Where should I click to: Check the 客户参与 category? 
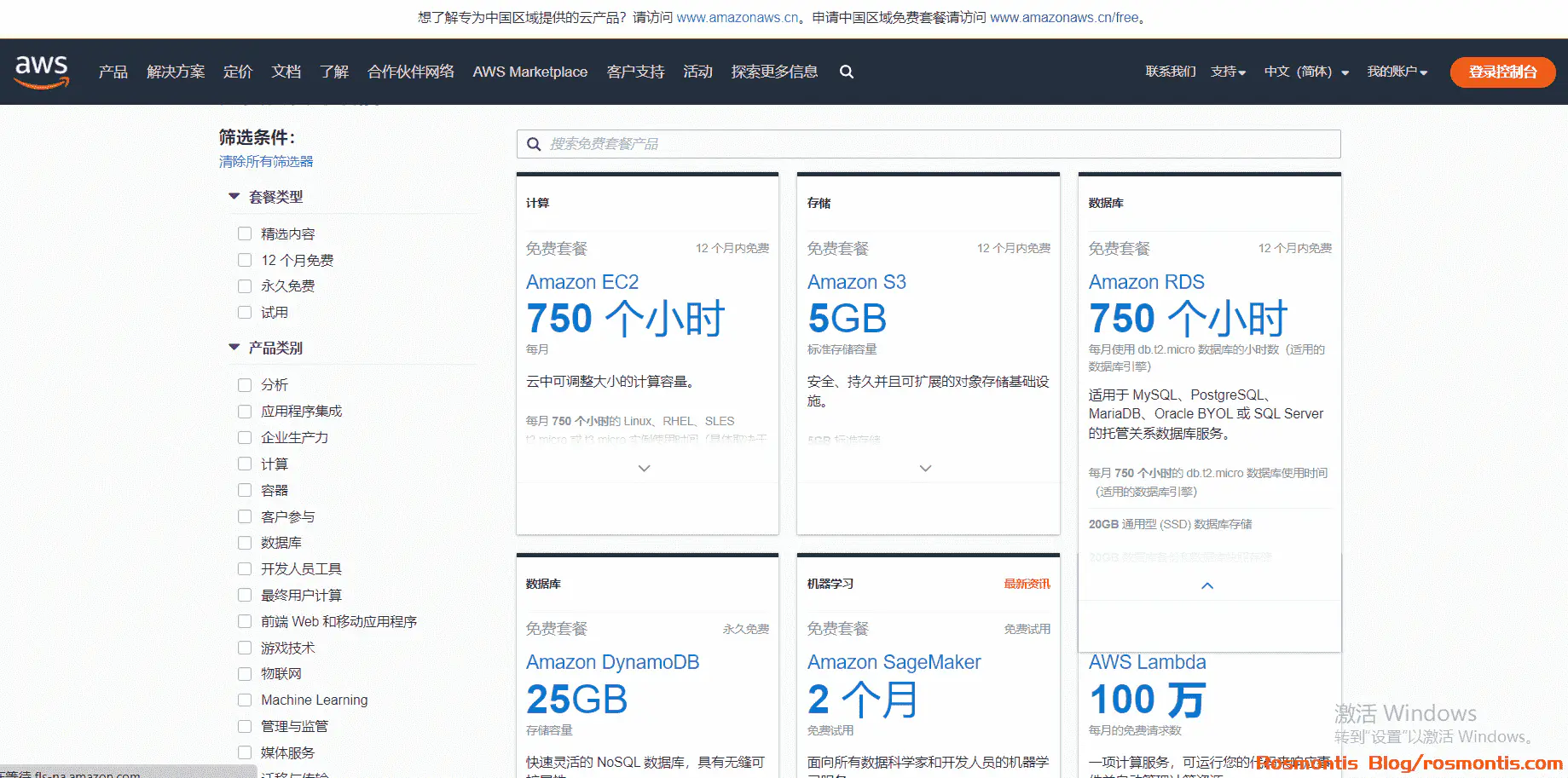tap(245, 516)
